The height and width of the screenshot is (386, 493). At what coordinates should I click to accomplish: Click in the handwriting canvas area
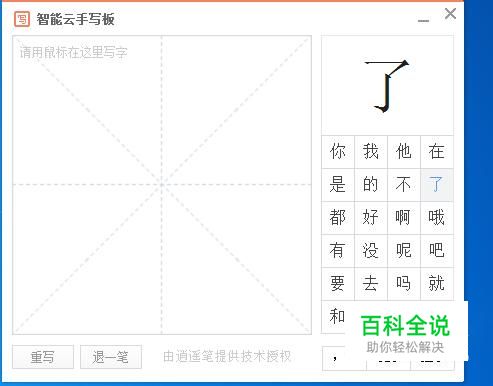[162, 185]
